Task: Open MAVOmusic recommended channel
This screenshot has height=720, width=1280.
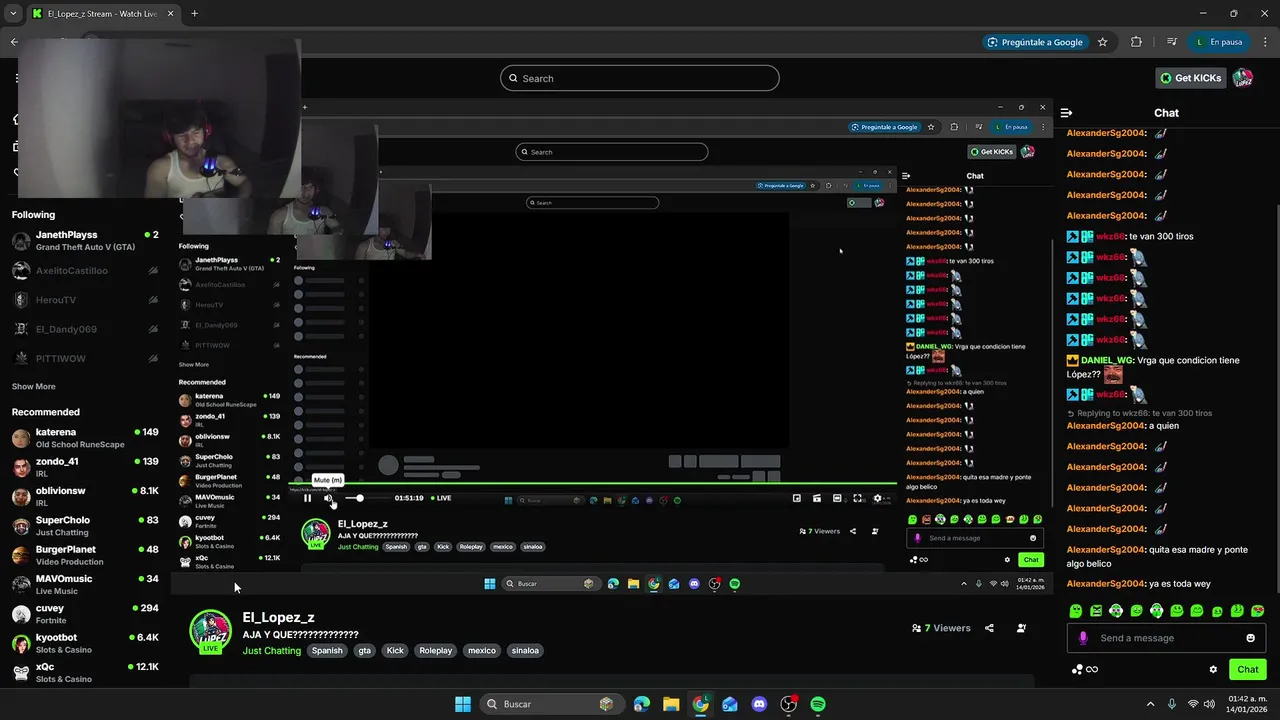Action: (x=85, y=584)
